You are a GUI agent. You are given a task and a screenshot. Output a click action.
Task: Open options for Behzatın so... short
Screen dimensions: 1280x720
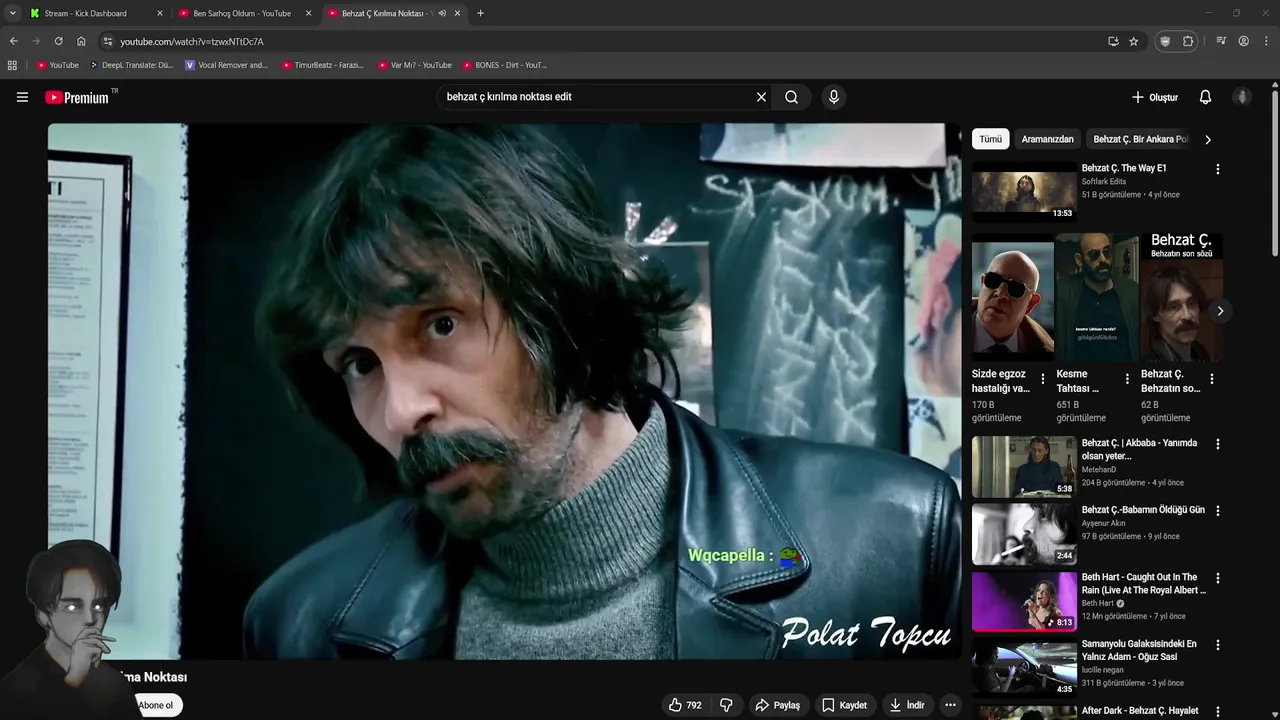point(1211,379)
